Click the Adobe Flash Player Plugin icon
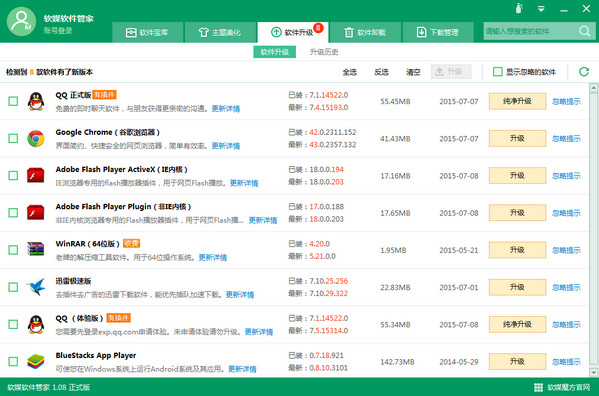The image size is (599, 396). 36,212
